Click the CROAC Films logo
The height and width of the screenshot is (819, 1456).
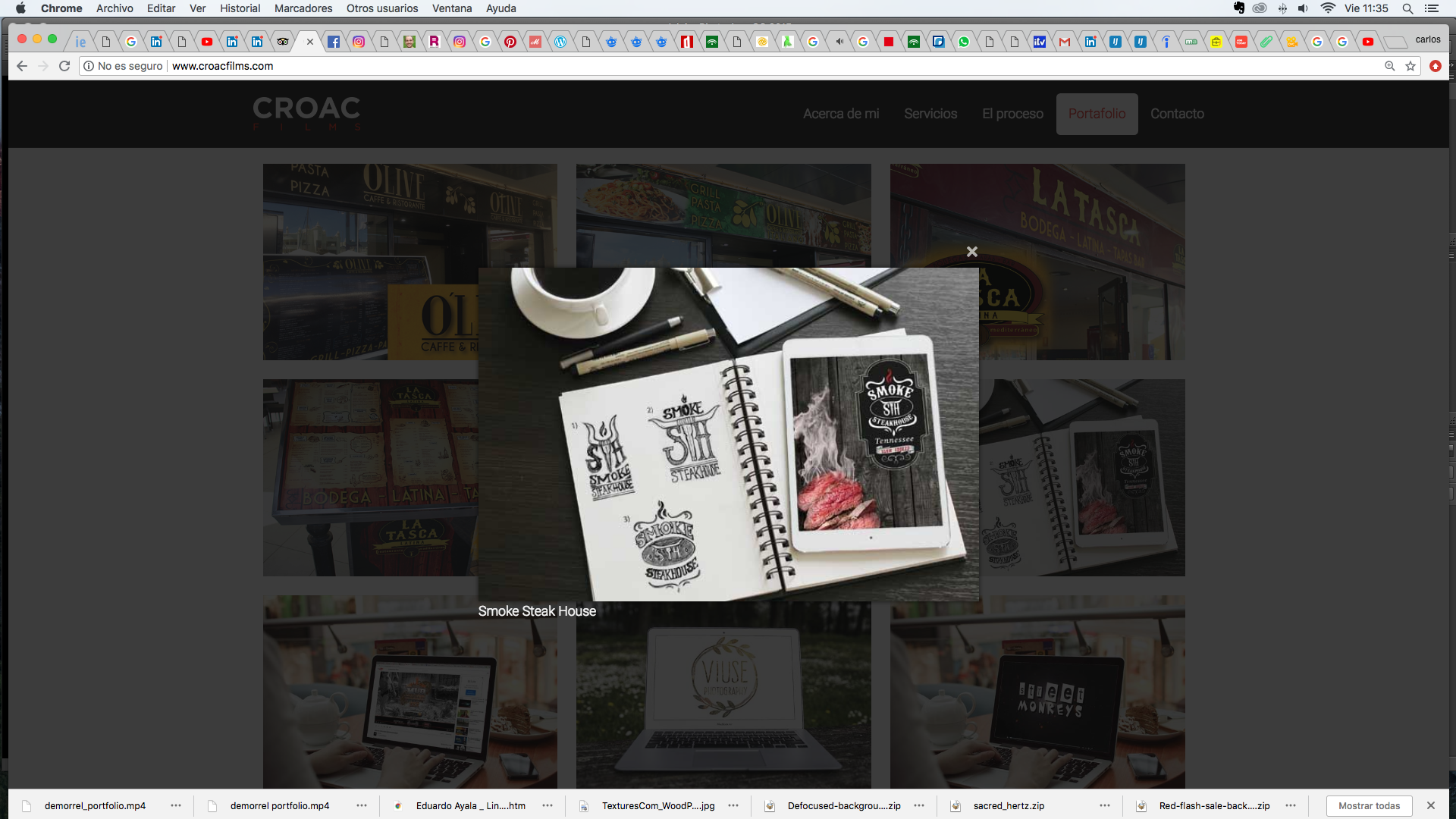(x=306, y=113)
